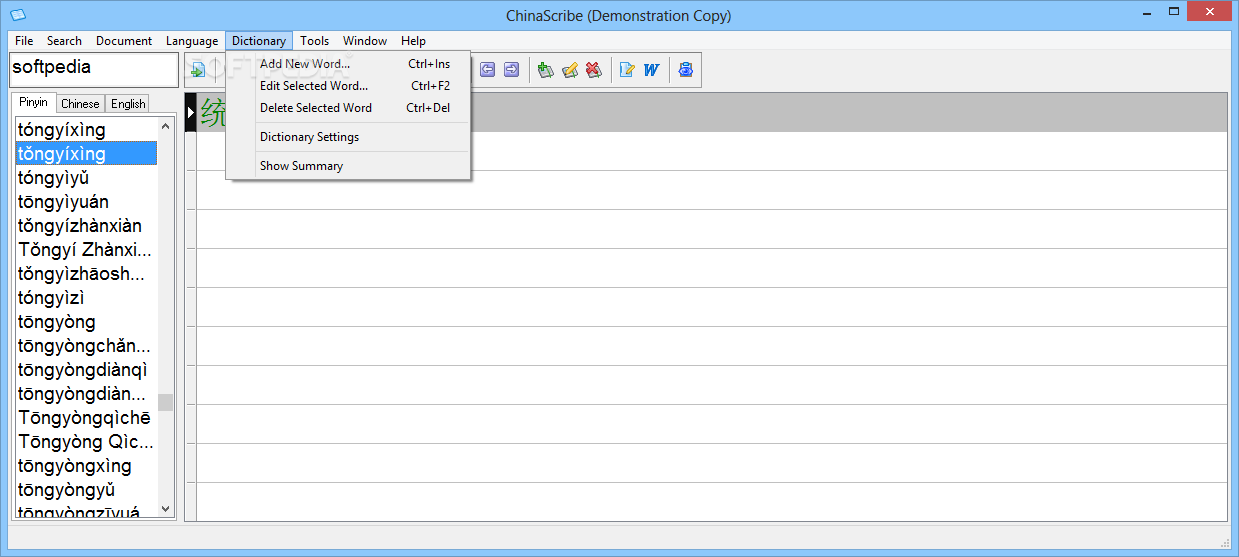1239x557 pixels.
Task: Select list entry tōngyòngxìng
Action: [86, 466]
